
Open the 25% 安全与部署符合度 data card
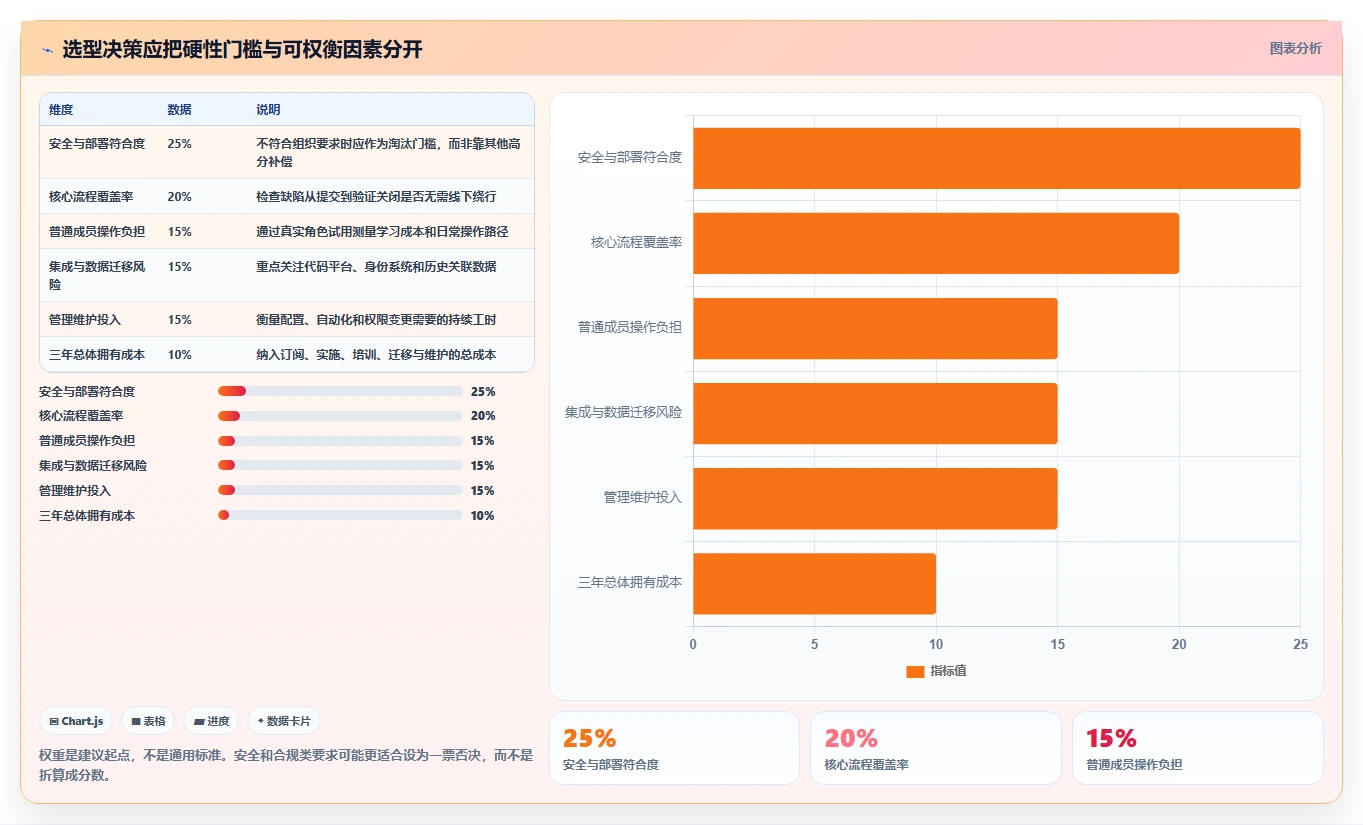(x=674, y=748)
